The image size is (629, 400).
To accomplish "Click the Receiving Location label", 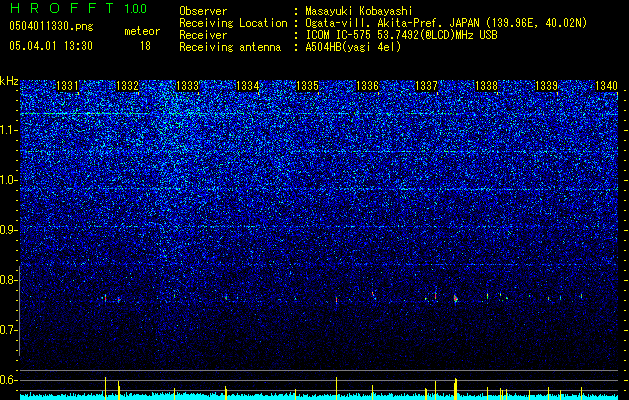I will (233, 23).
